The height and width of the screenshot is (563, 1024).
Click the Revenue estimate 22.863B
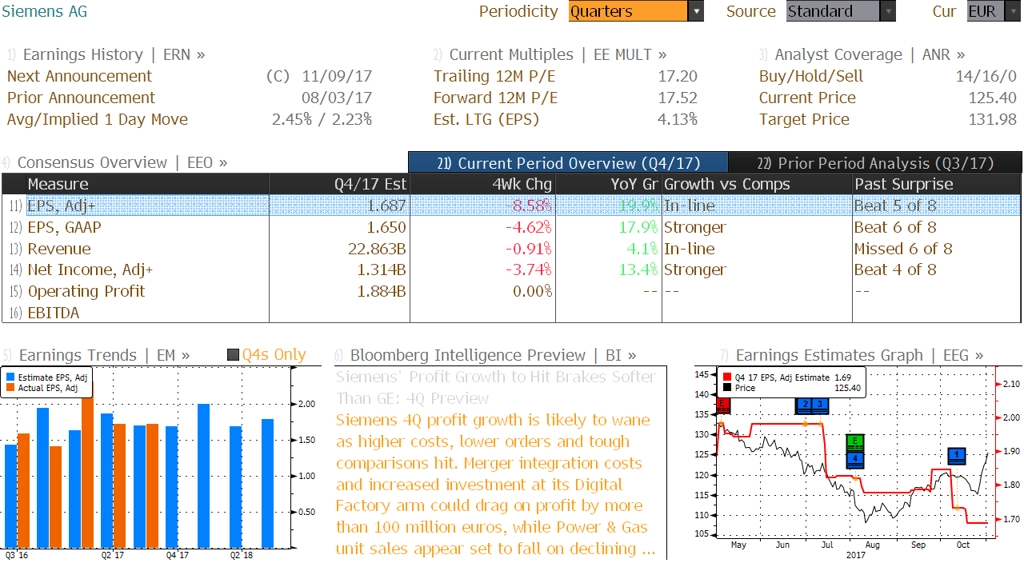coord(377,249)
